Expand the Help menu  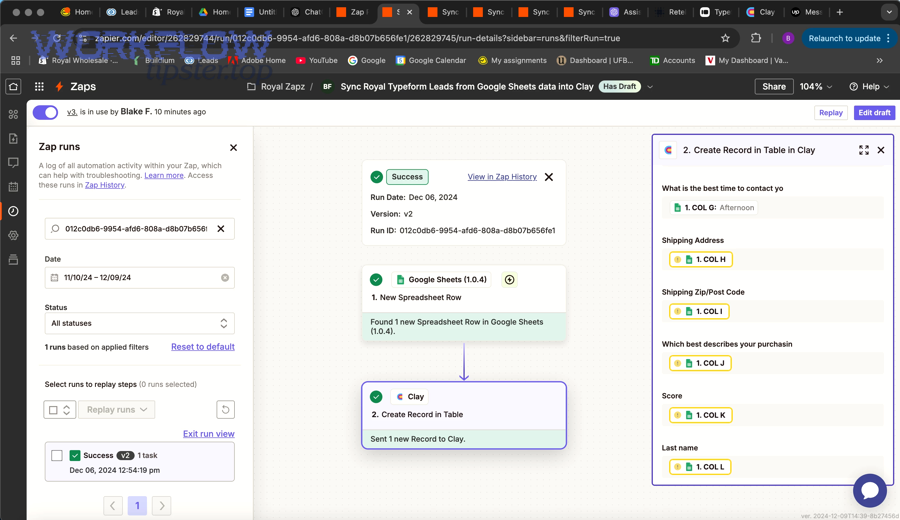coord(870,87)
